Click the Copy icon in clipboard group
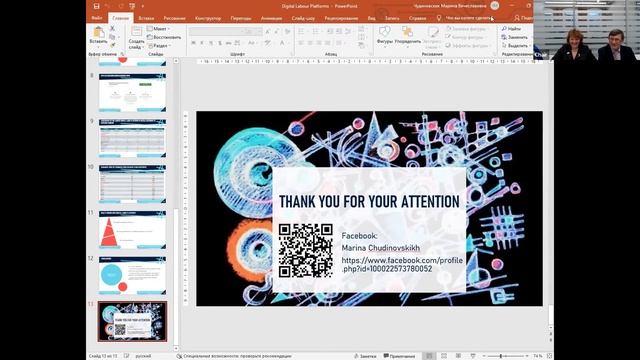Viewport: 640px width, 360px height. click(112, 37)
